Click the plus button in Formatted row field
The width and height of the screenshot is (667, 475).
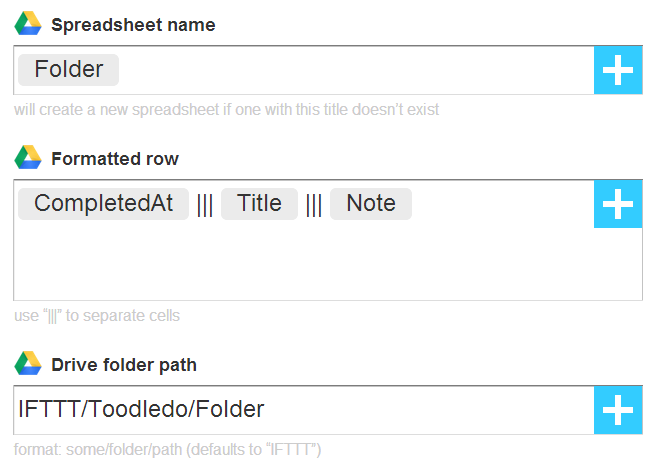coord(618,204)
